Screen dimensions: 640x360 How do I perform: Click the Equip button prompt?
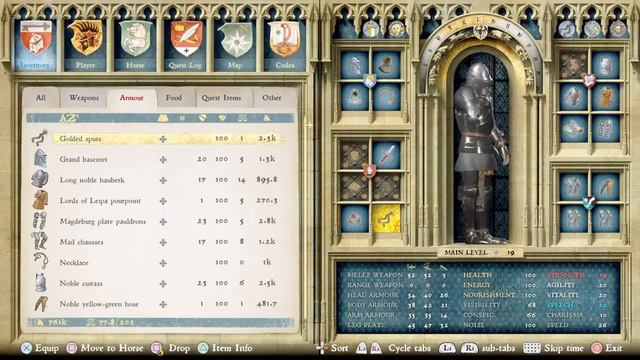click(x=40, y=348)
